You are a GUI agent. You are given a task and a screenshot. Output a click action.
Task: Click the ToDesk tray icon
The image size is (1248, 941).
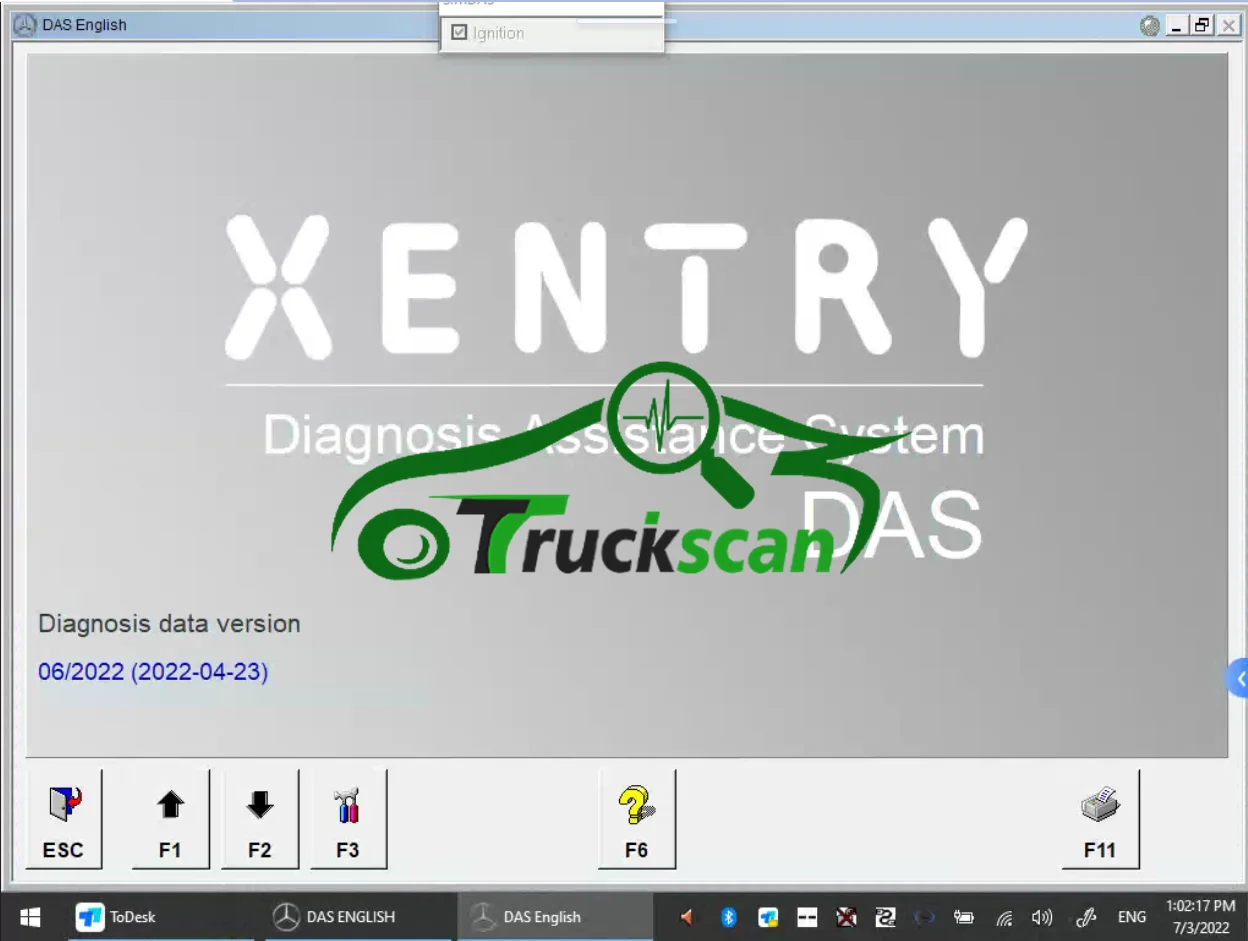point(768,917)
